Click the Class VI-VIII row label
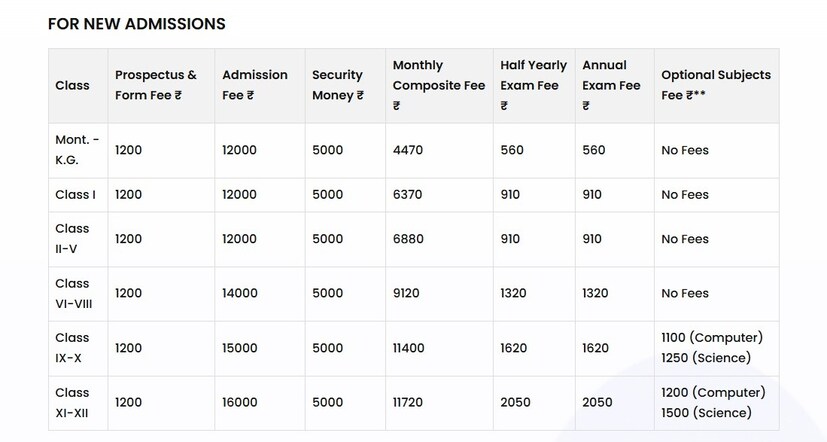 (74, 293)
